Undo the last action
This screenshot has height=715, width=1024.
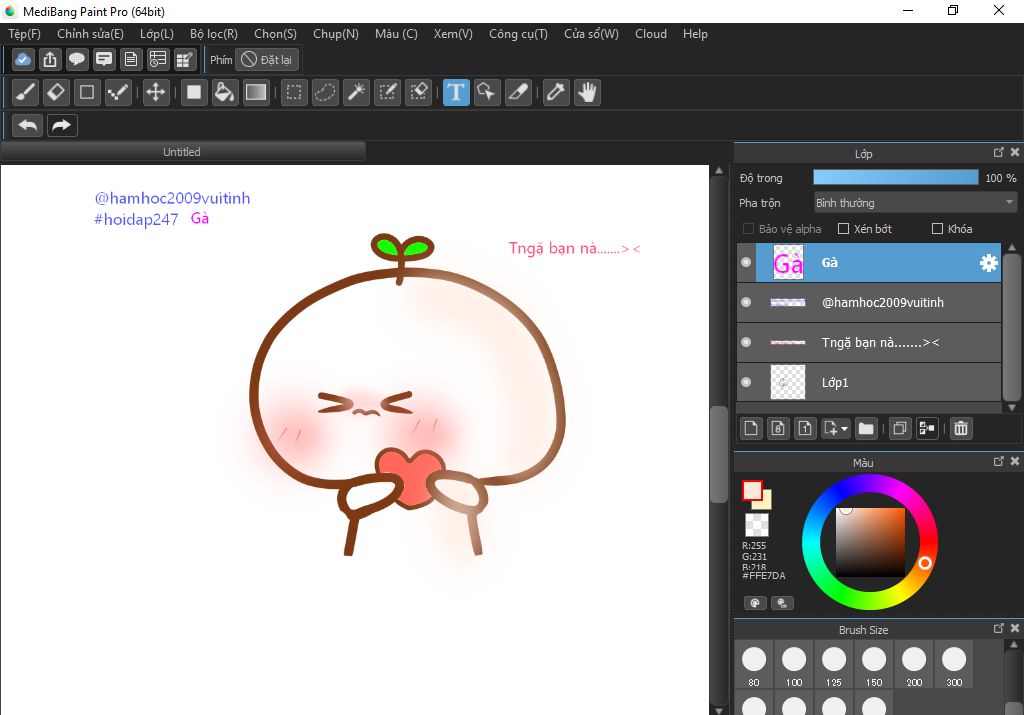click(27, 125)
